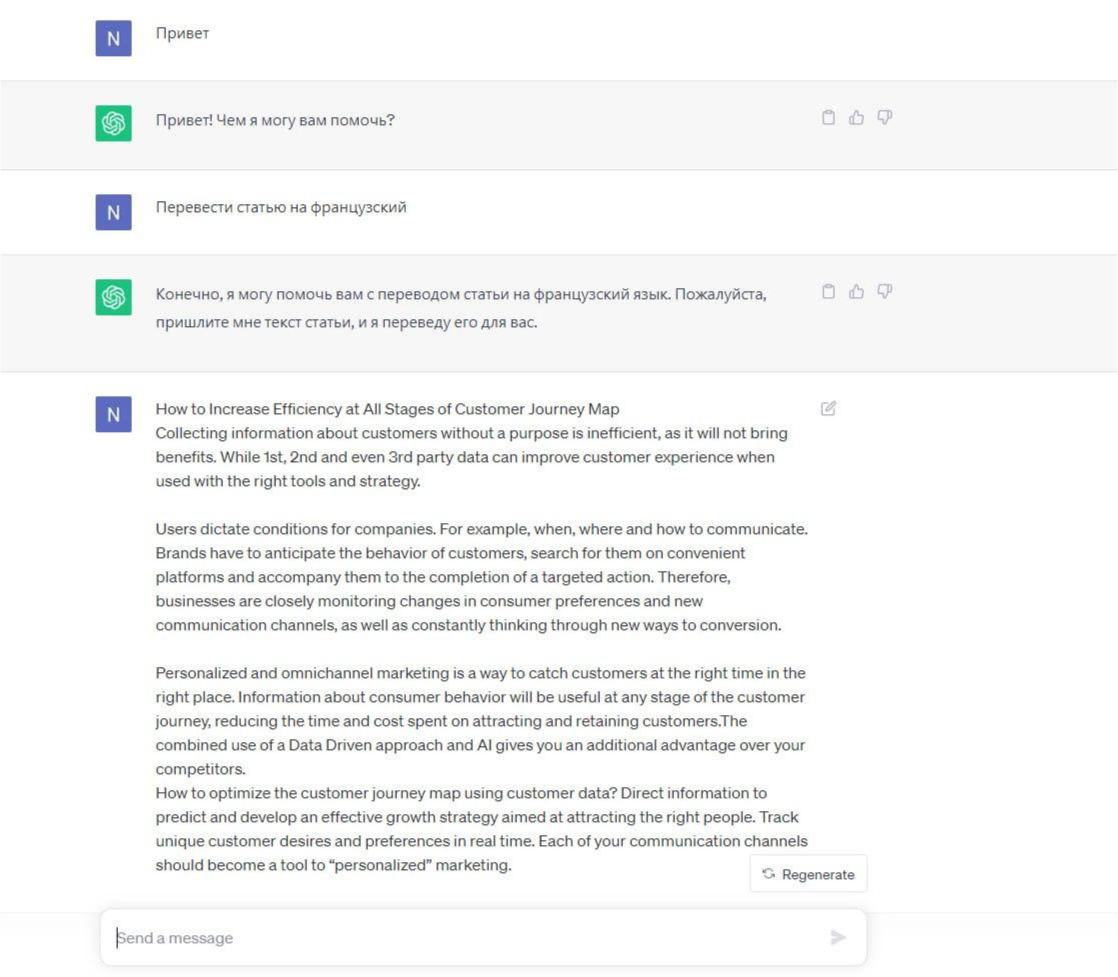Click ChatGPT logo beside 'Конечно' reply
The height and width of the screenshot is (977, 1118).
click(x=113, y=297)
